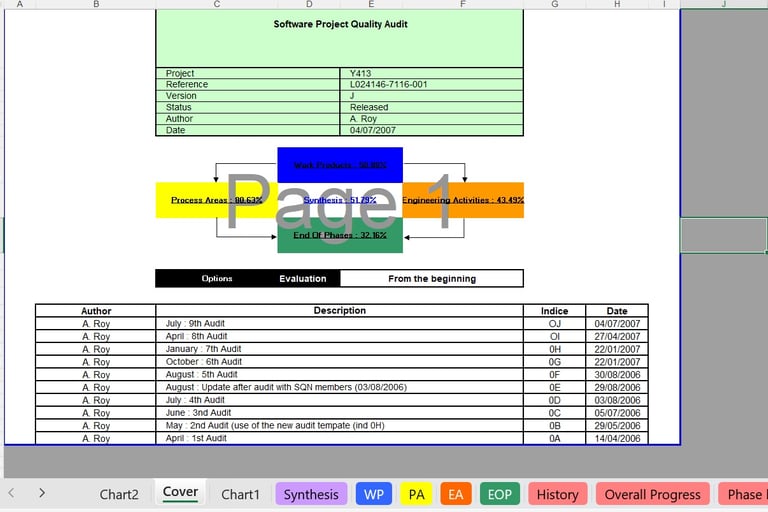Click the header date 04/07/2007 cell
Viewport: 768px width, 512px height.
432,130
